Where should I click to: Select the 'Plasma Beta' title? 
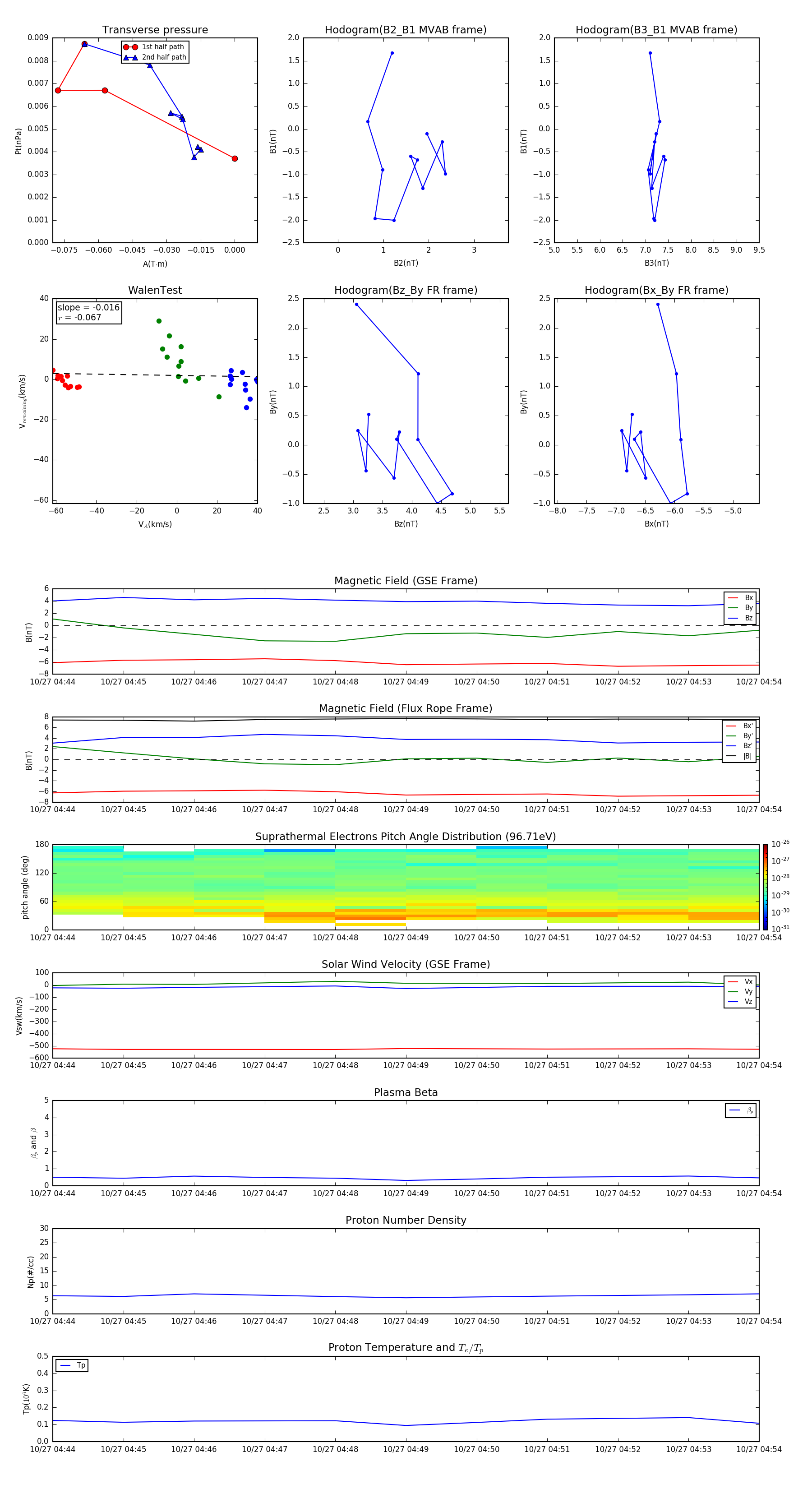tap(406, 1093)
